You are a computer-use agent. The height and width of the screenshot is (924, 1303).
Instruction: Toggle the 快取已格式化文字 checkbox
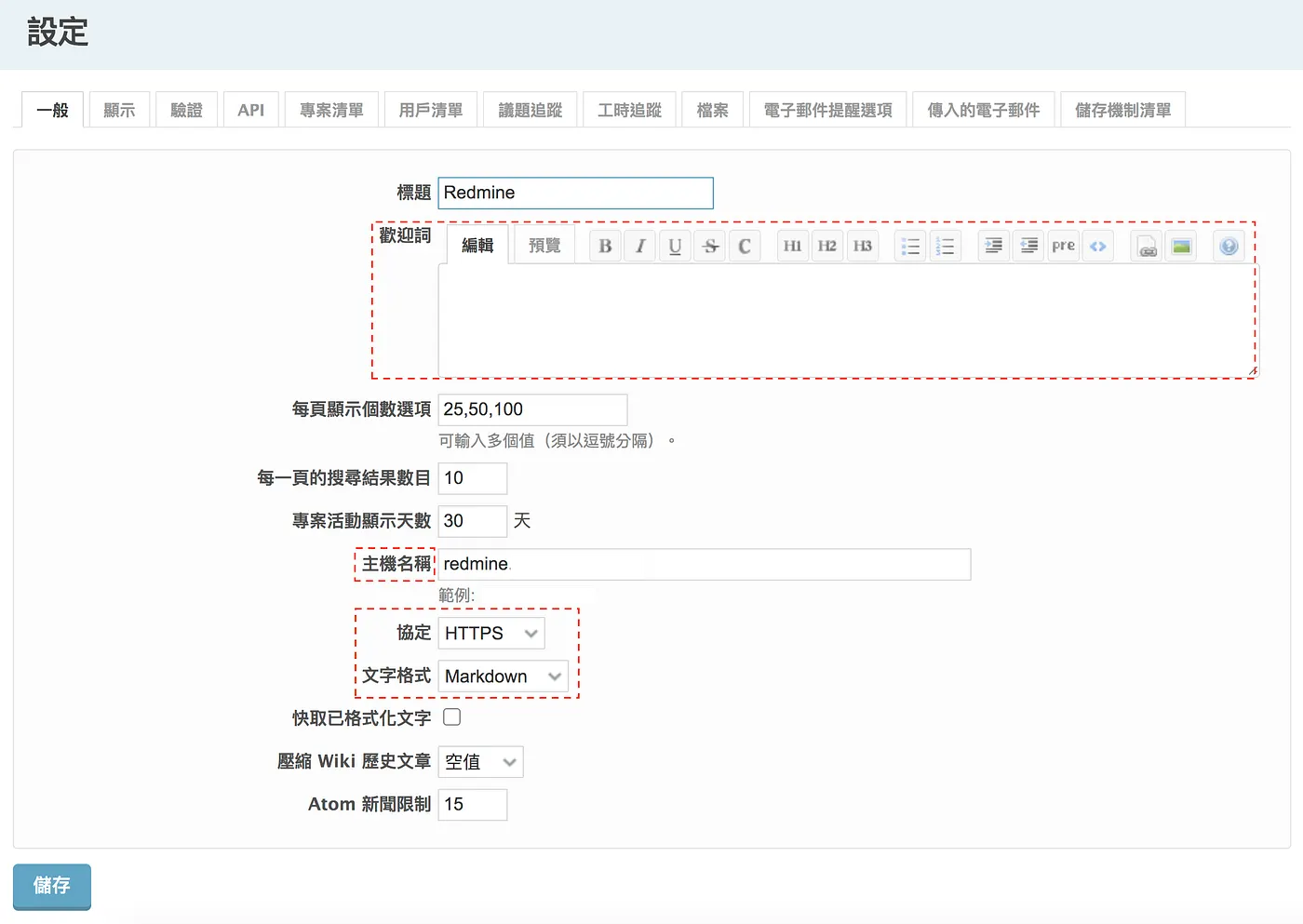click(452, 717)
